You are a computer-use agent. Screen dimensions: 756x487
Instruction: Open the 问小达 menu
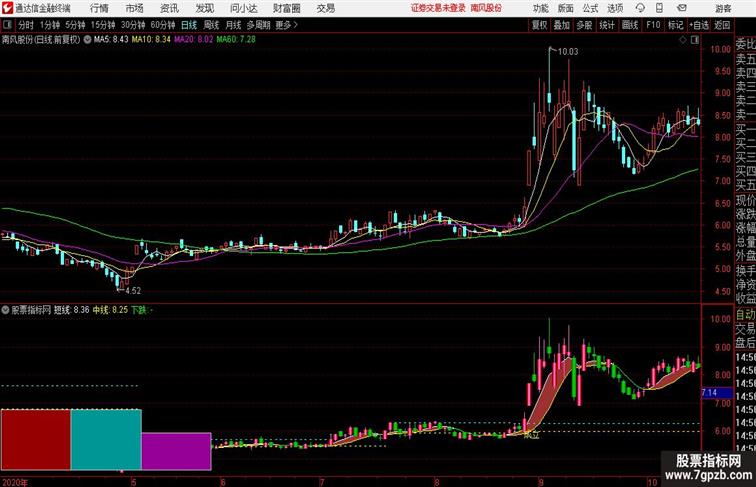click(243, 8)
